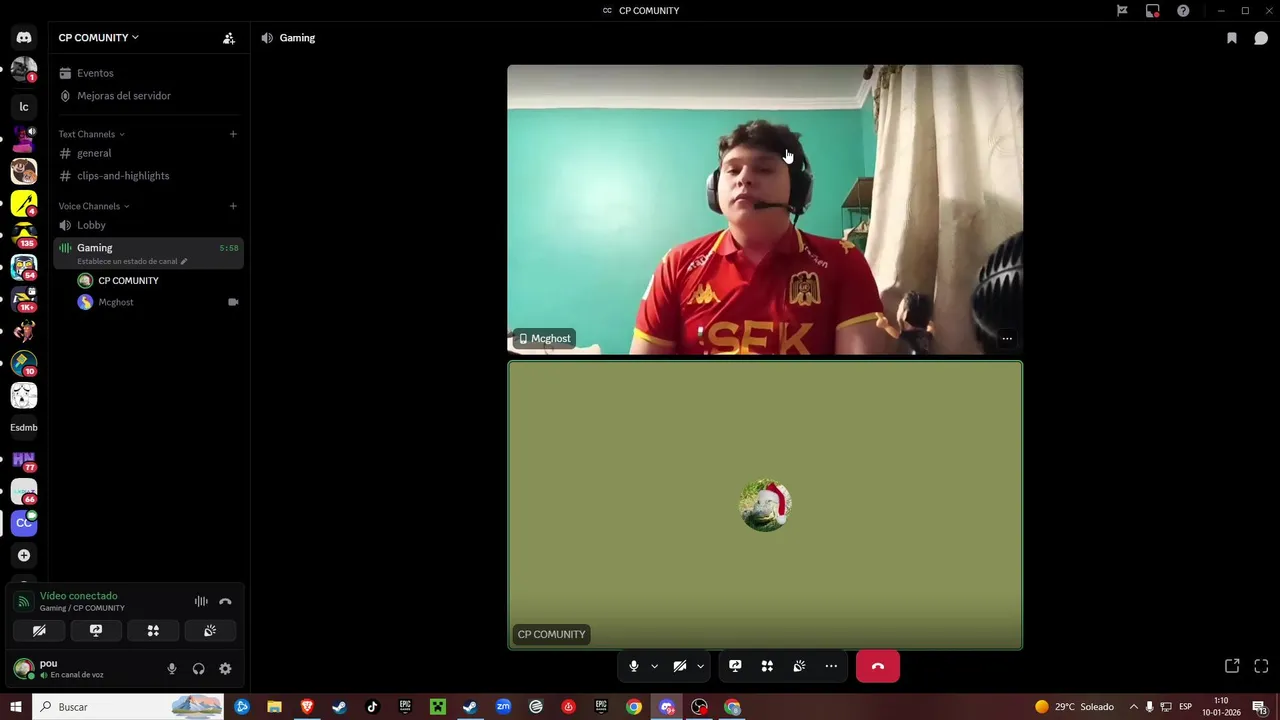The image size is (1280, 720).
Task: Open the threads icon left of chat
Action: pyautogui.click(x=1232, y=38)
